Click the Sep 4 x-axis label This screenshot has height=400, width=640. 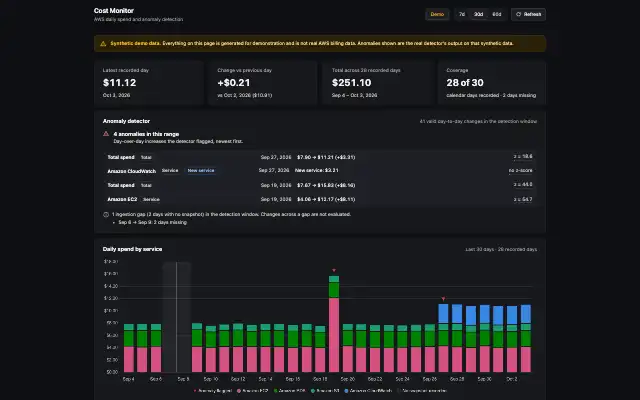[129, 379]
